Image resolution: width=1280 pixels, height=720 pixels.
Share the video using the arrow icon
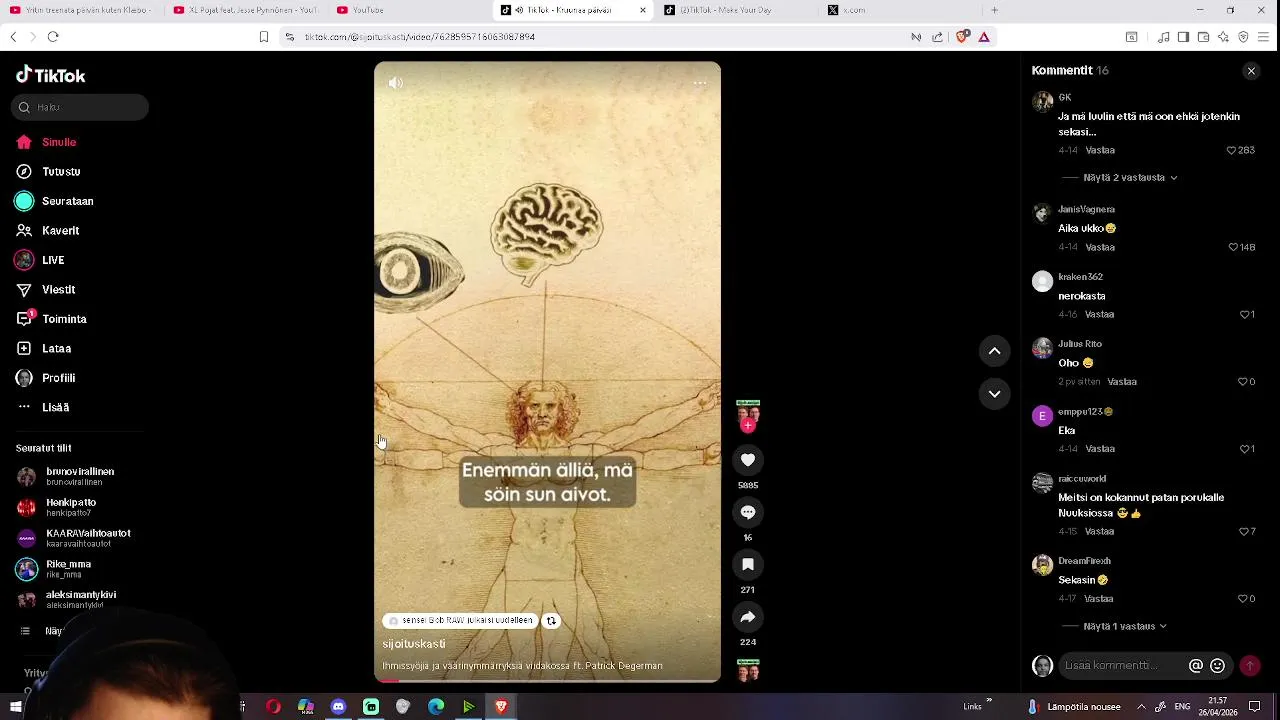[x=748, y=617]
